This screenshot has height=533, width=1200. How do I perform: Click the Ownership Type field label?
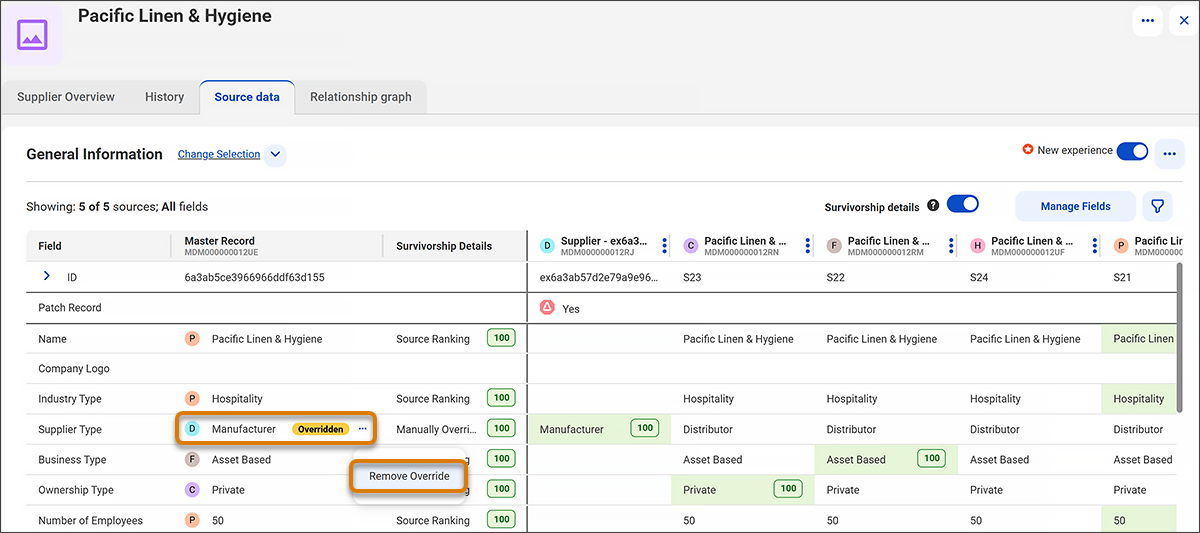tap(76, 490)
